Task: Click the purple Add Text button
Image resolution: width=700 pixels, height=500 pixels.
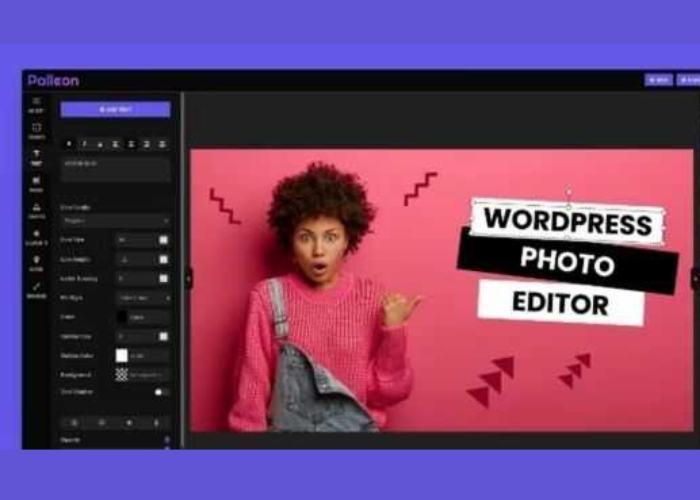Action: click(x=115, y=109)
